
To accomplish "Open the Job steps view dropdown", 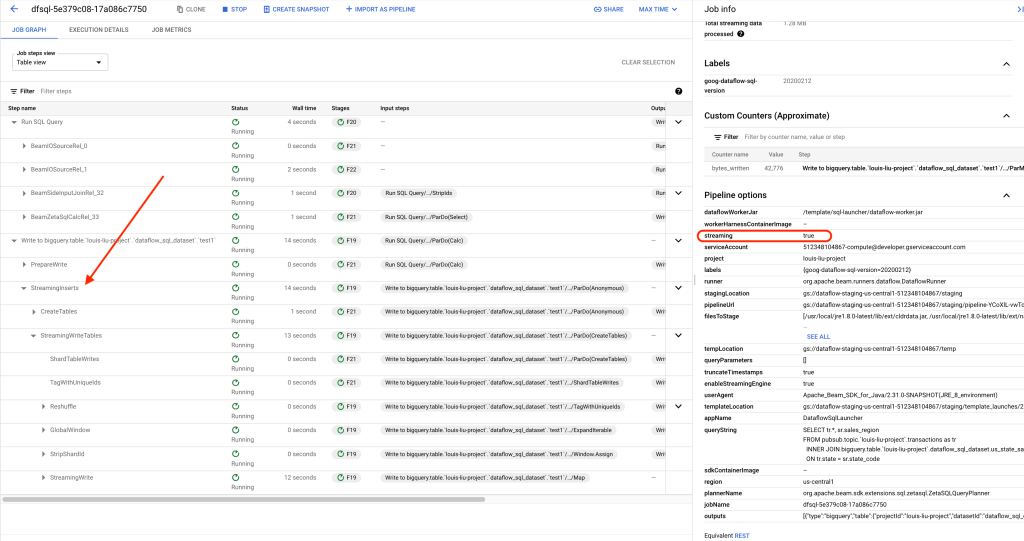I will [x=60, y=62].
